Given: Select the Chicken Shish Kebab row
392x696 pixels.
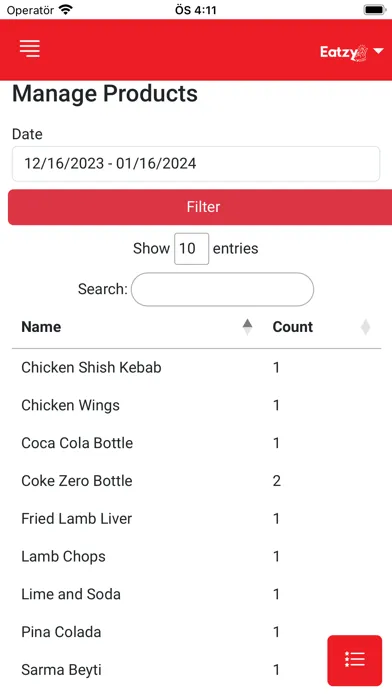Looking at the screenshot, I should point(196,368).
